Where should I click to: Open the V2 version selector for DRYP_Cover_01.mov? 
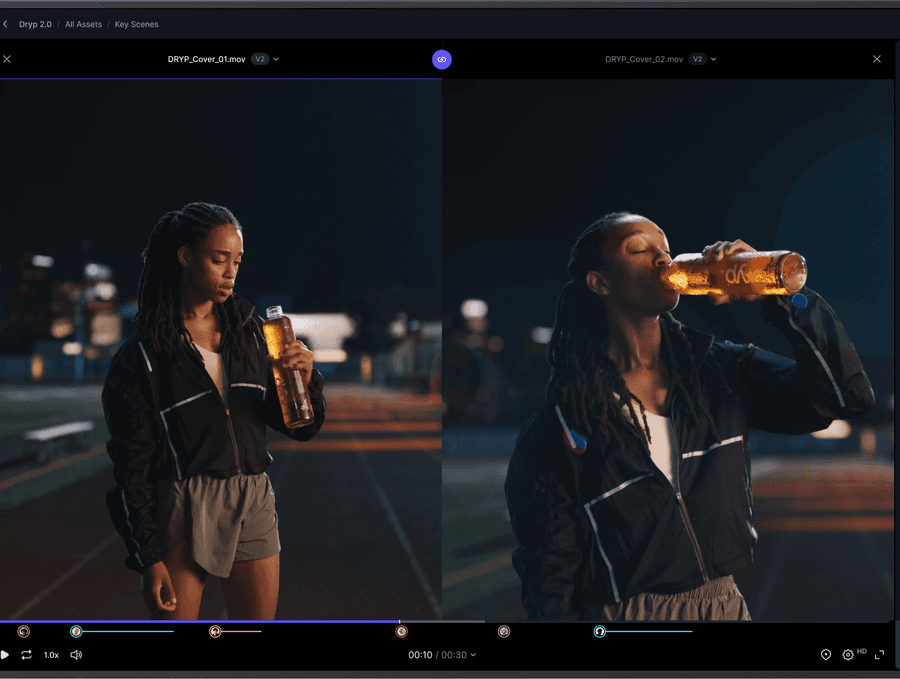click(x=261, y=59)
